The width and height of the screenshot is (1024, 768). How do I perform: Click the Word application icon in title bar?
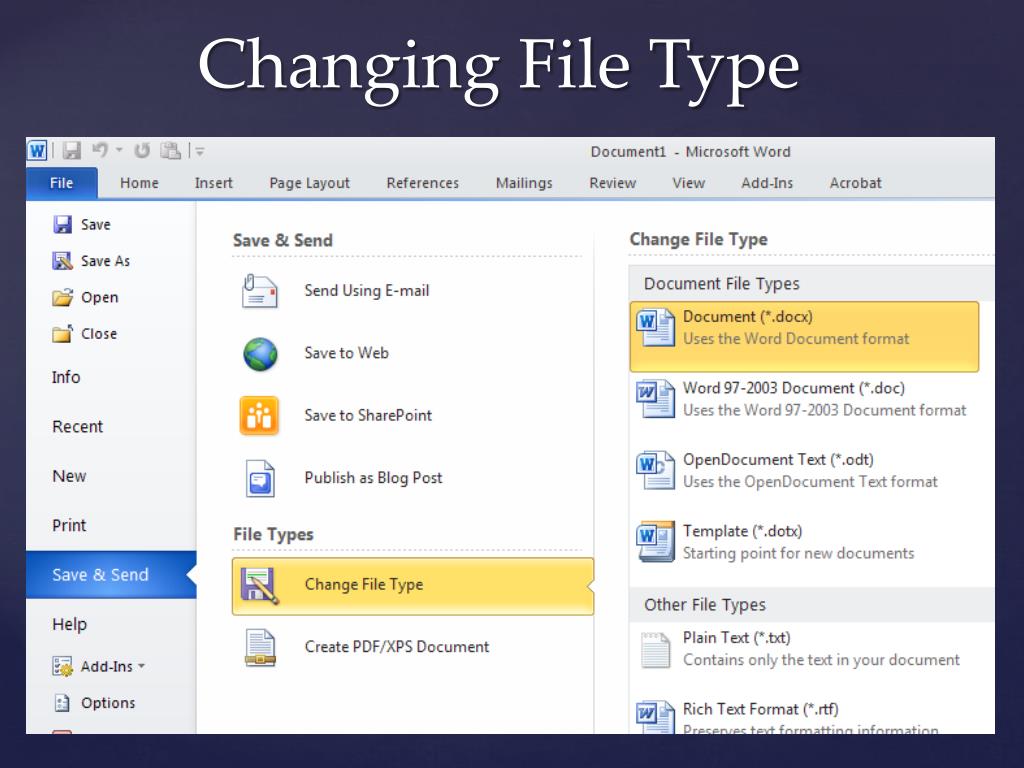[x=37, y=151]
